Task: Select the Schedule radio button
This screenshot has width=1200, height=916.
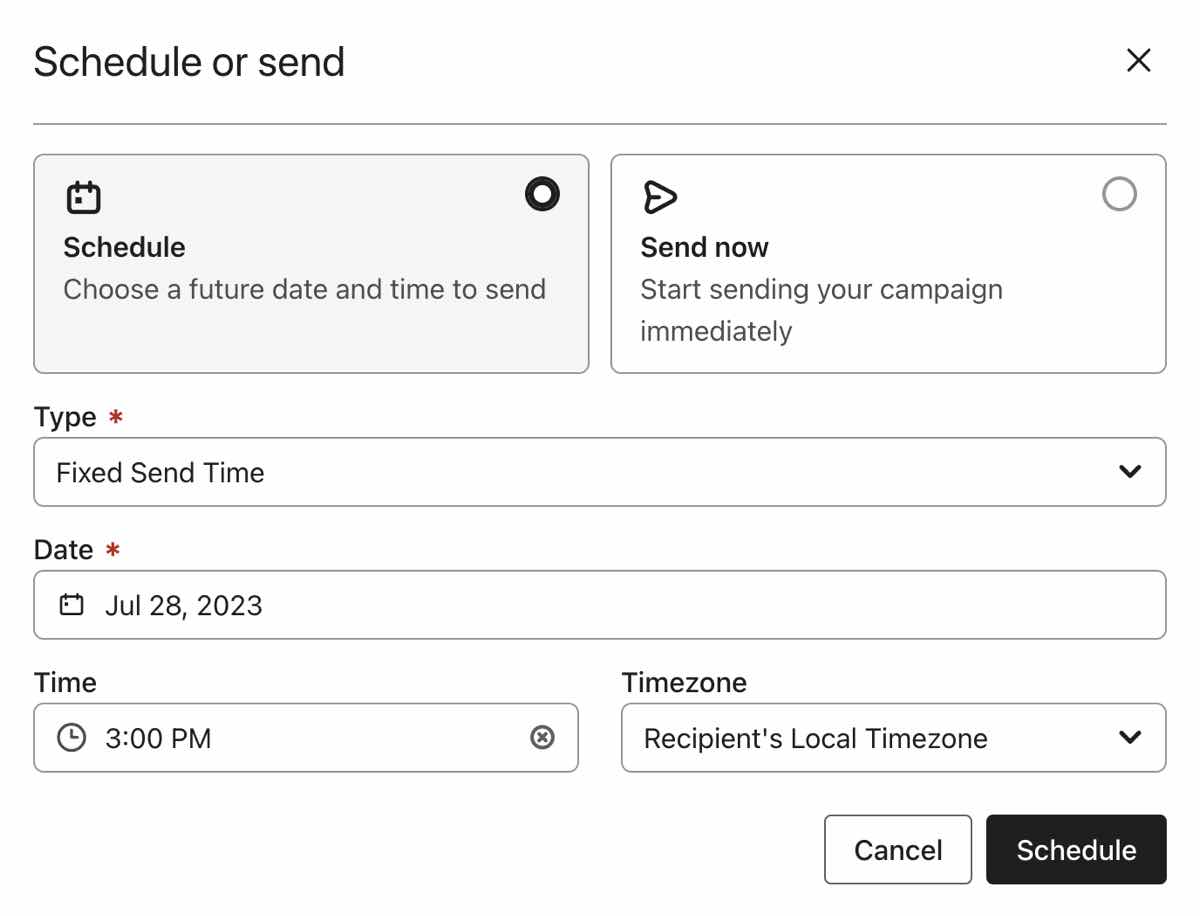Action: [x=542, y=194]
